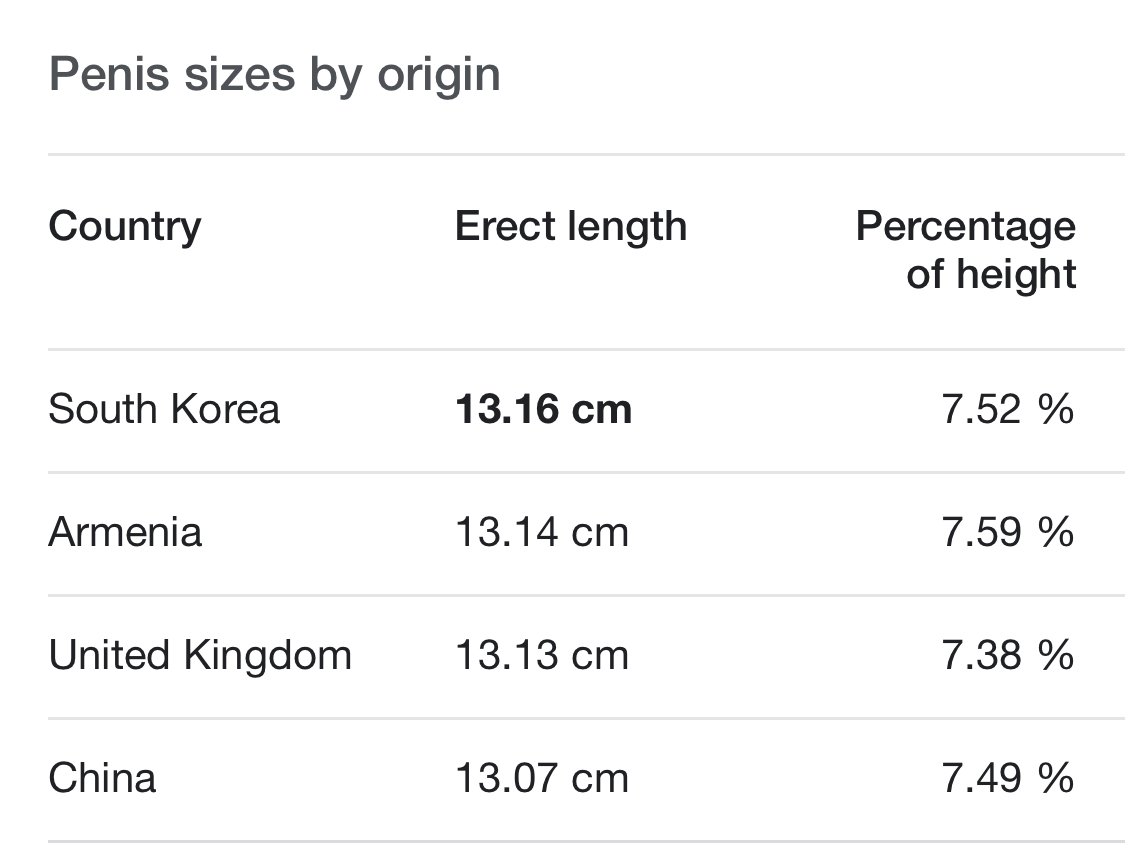The image size is (1125, 865).
Task: Click the 13.07 cm value
Action: [542, 778]
